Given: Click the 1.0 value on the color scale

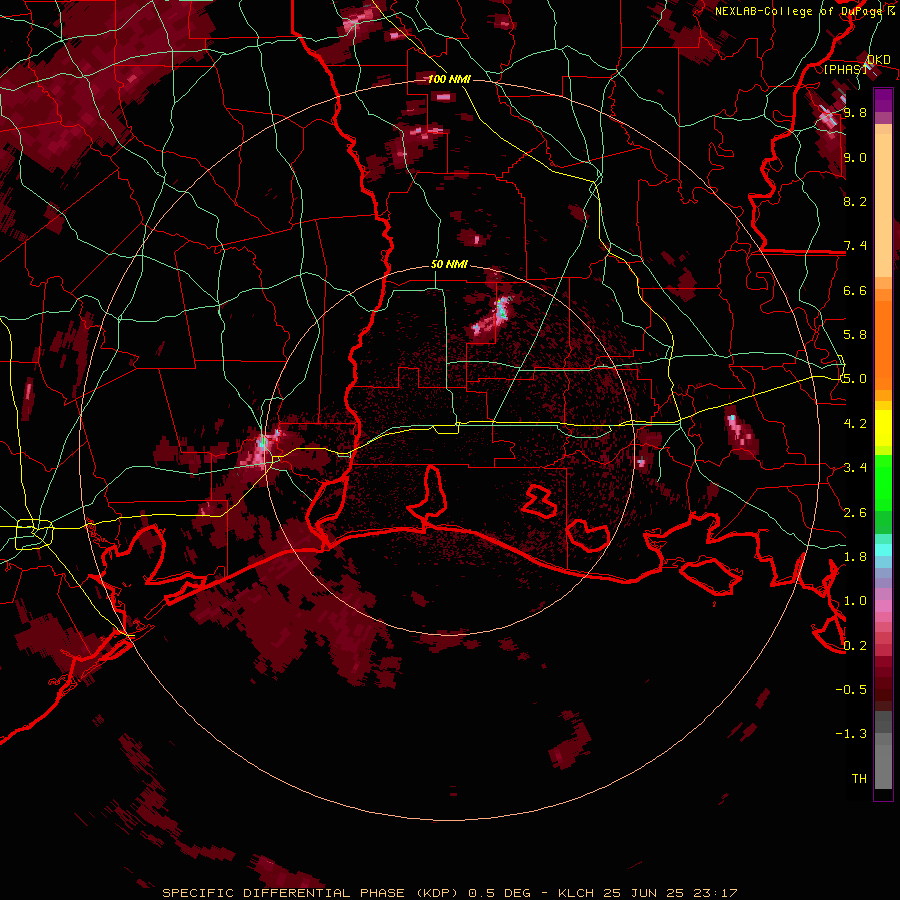Looking at the screenshot, I should point(855,601).
